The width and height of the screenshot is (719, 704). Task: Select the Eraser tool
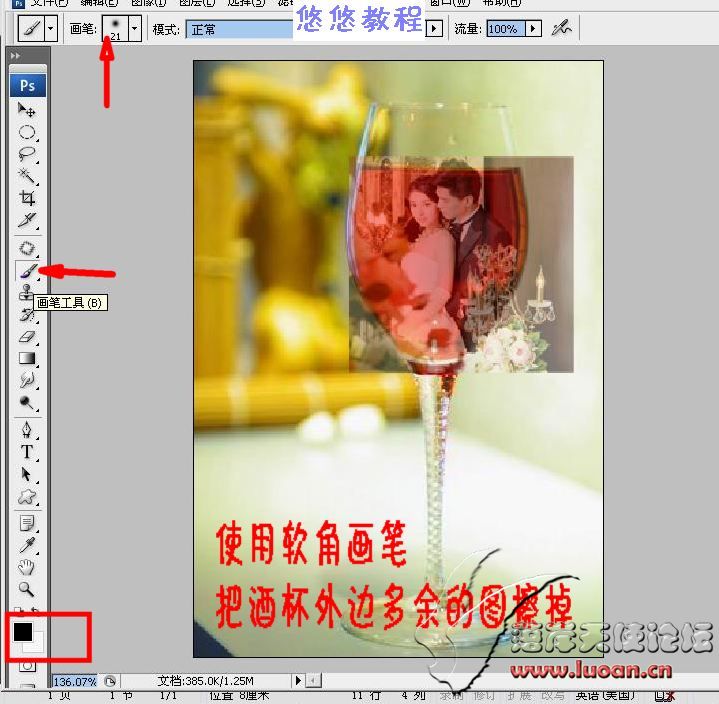(27, 337)
